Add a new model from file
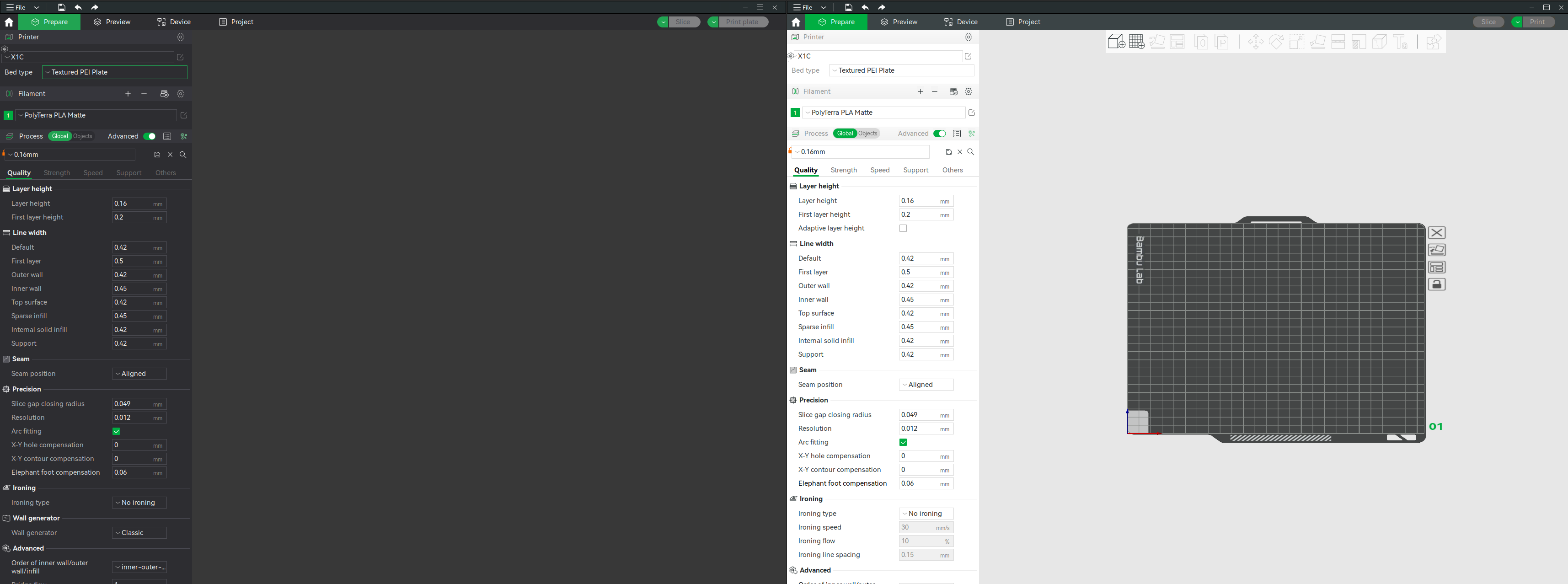The width and height of the screenshot is (1568, 584). click(x=1117, y=42)
